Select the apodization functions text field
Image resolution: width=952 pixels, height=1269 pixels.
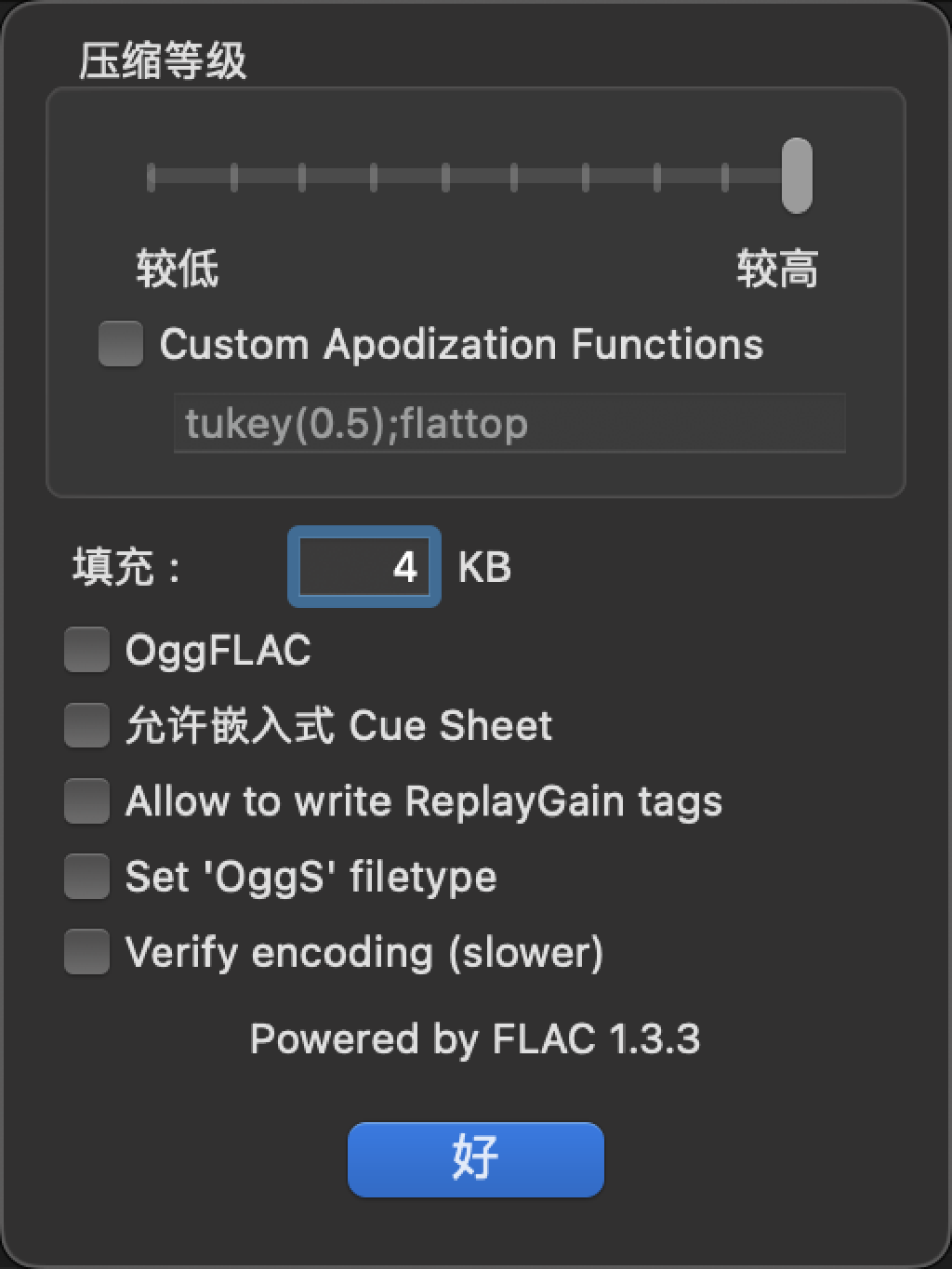point(510,424)
